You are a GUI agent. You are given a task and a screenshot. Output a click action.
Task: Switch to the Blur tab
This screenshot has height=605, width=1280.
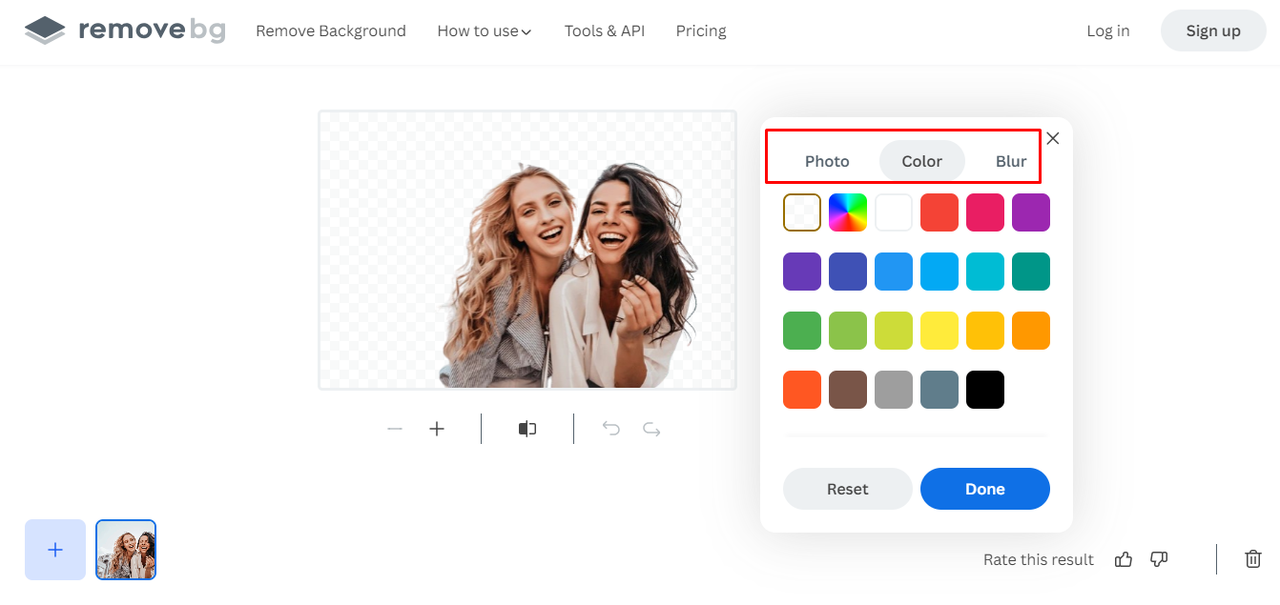coord(1011,161)
